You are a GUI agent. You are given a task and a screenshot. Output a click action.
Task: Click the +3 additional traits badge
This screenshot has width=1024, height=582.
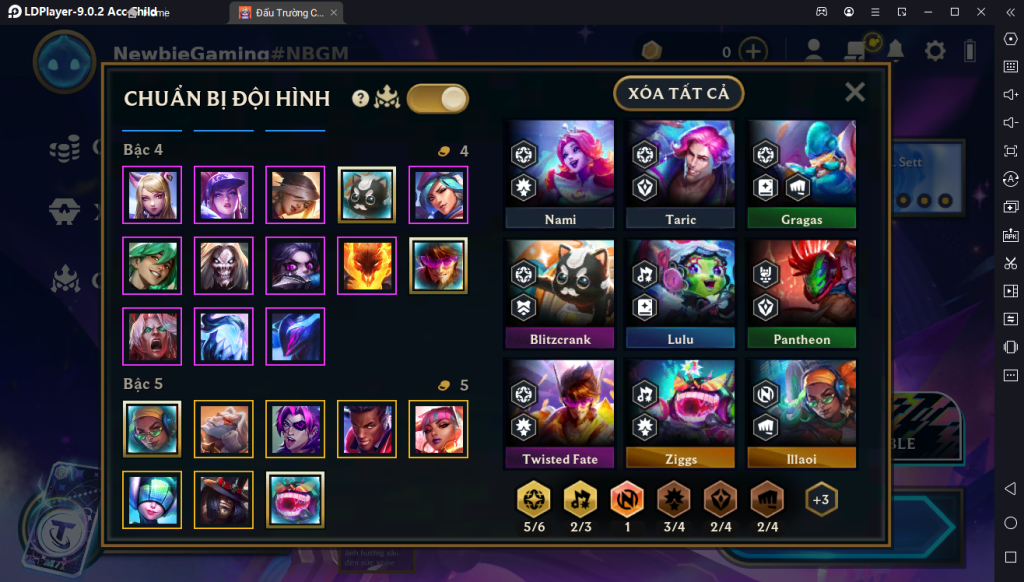tap(821, 500)
